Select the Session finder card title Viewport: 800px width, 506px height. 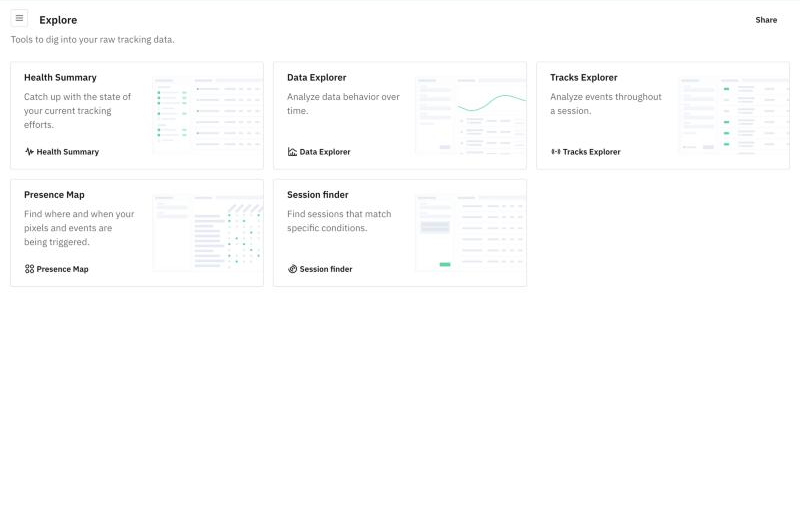317,195
